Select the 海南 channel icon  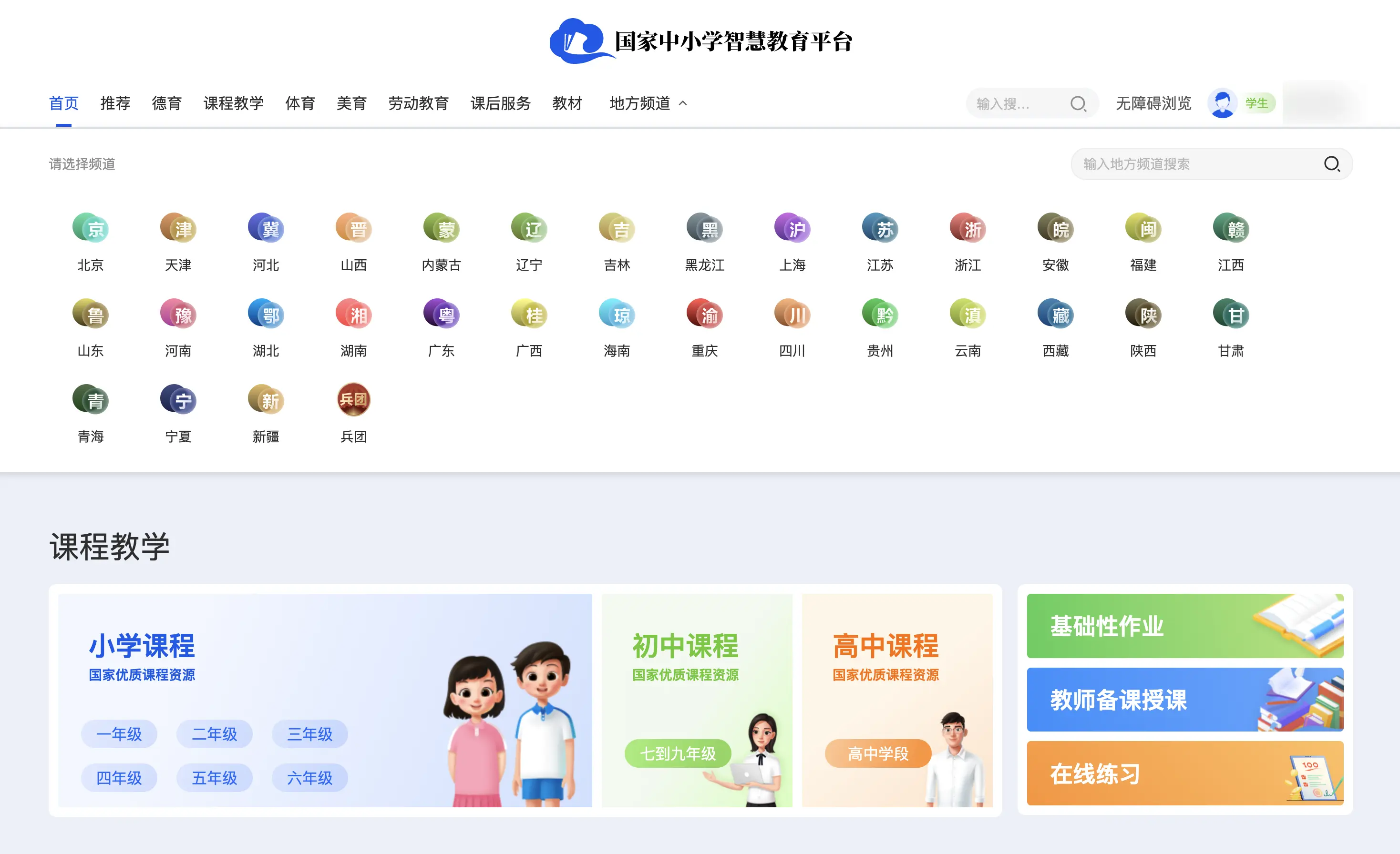click(x=617, y=314)
